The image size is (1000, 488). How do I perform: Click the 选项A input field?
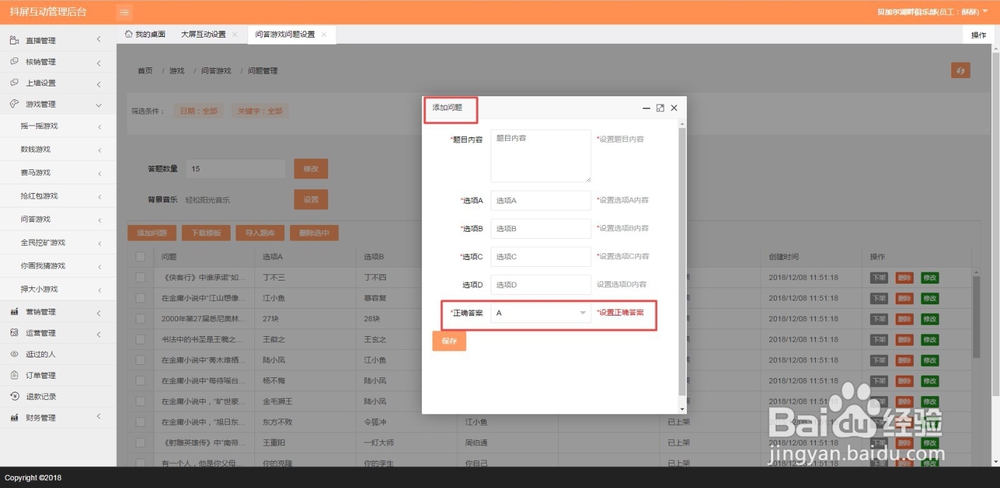pyautogui.click(x=541, y=200)
